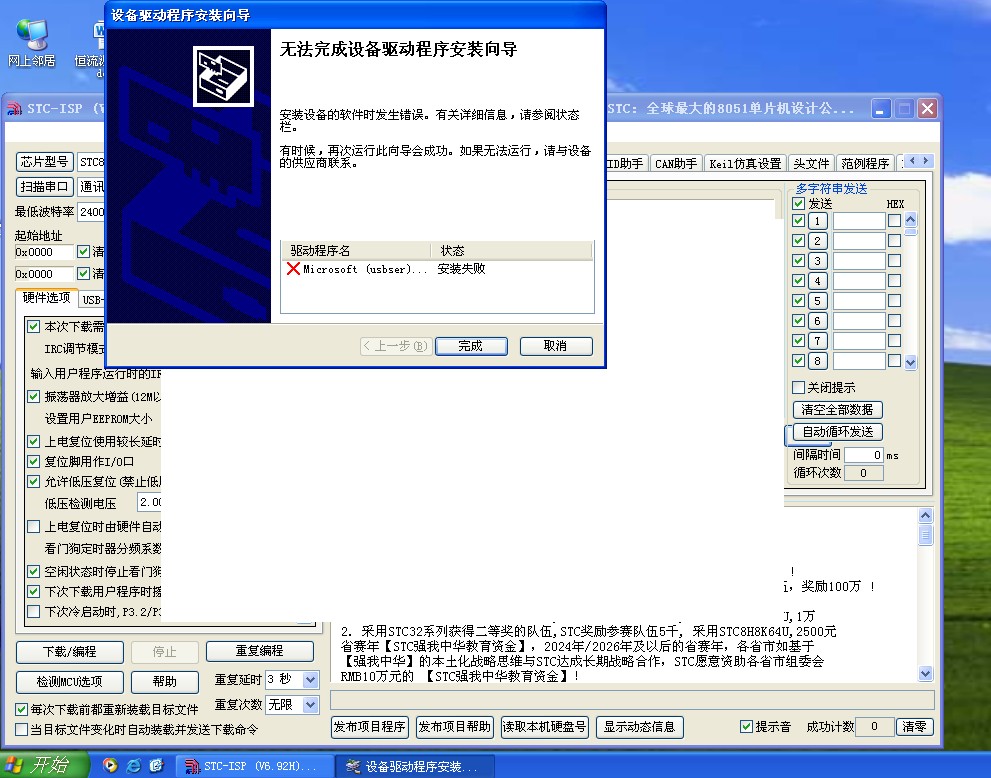Click the 间隔时间 ms input field
The image size is (991, 778).
pos(863,454)
